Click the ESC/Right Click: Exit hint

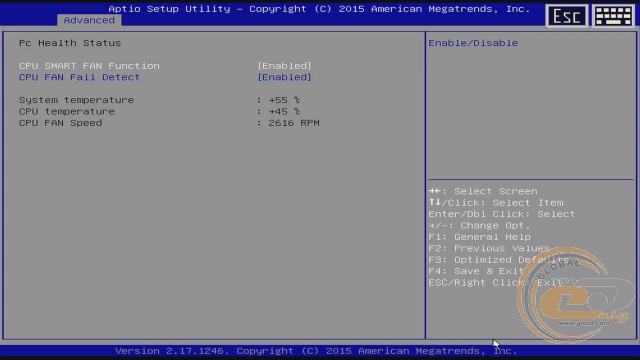click(496, 283)
